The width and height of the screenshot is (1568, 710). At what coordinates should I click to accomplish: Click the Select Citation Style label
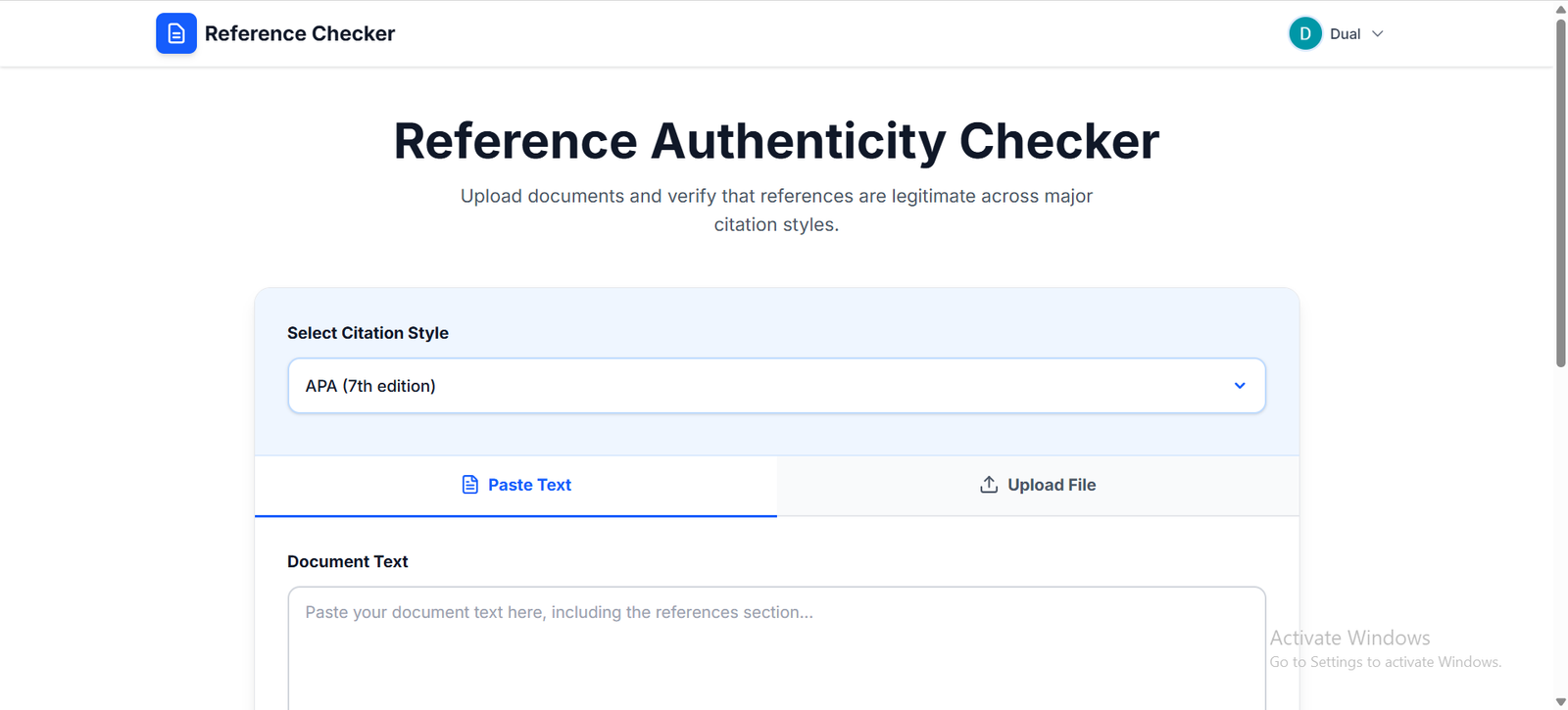pos(367,333)
